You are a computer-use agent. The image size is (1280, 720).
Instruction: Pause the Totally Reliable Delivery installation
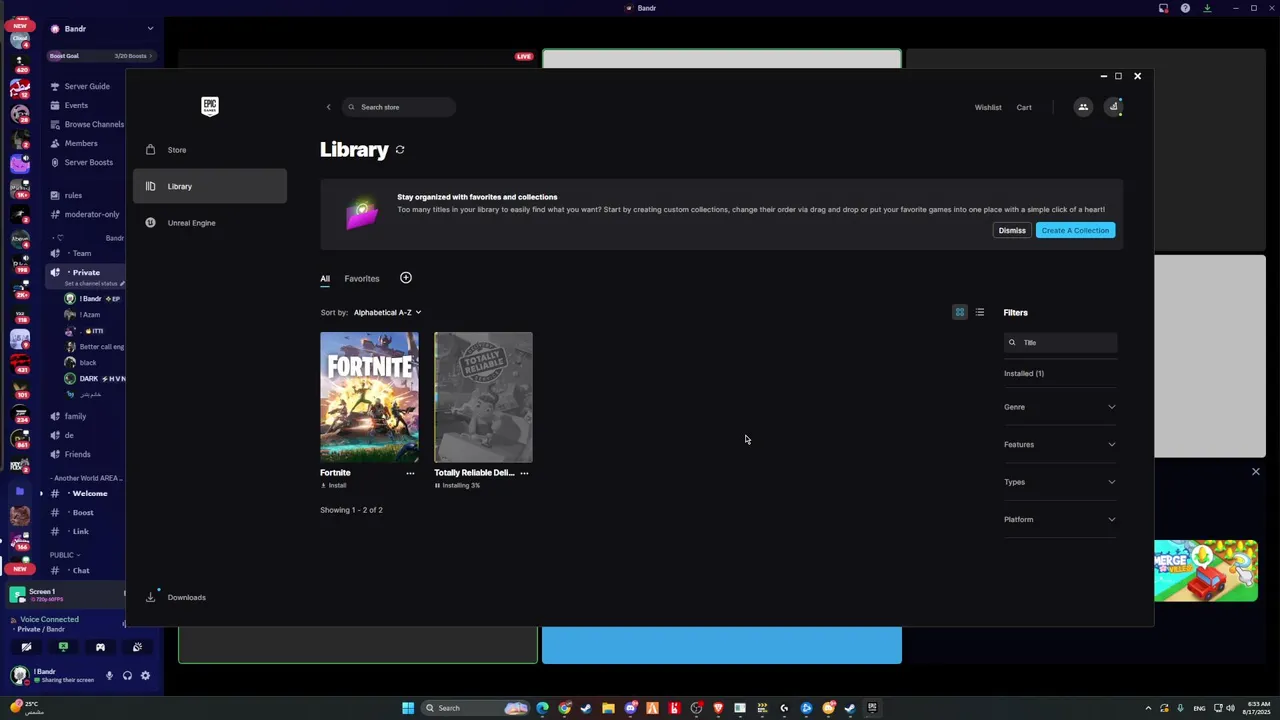tap(437, 486)
